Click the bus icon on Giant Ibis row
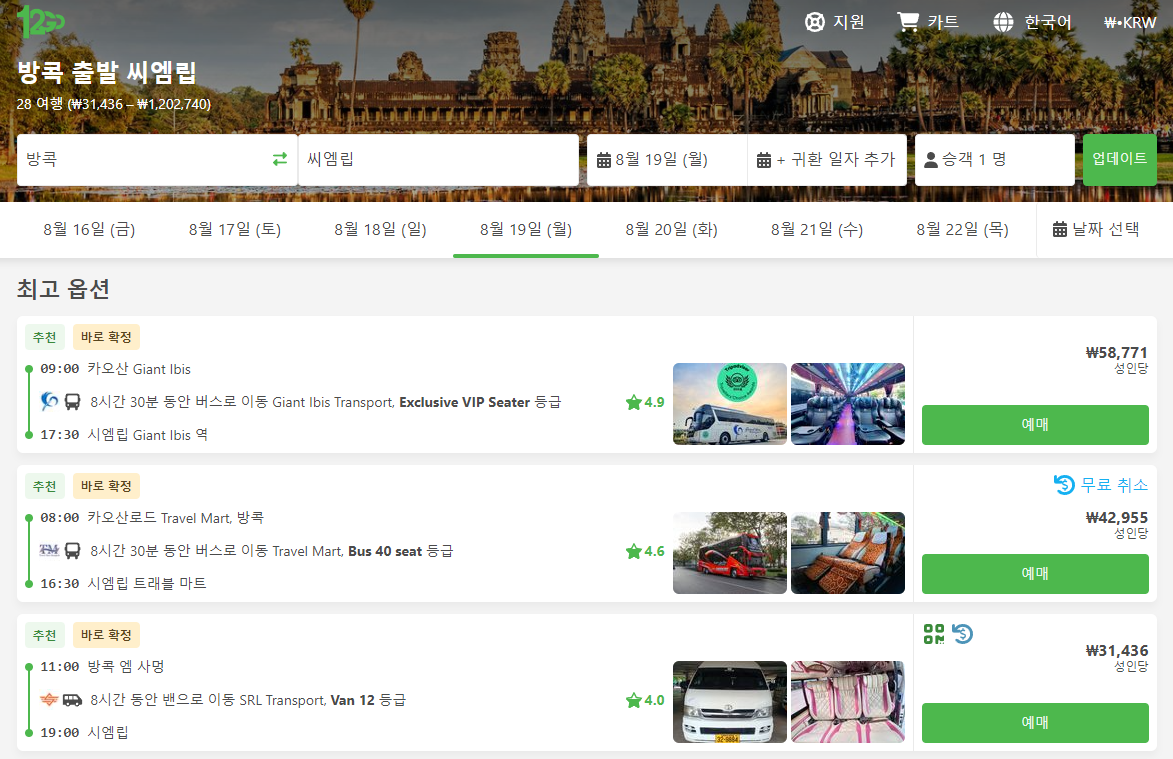The image size is (1173, 759). 72,402
